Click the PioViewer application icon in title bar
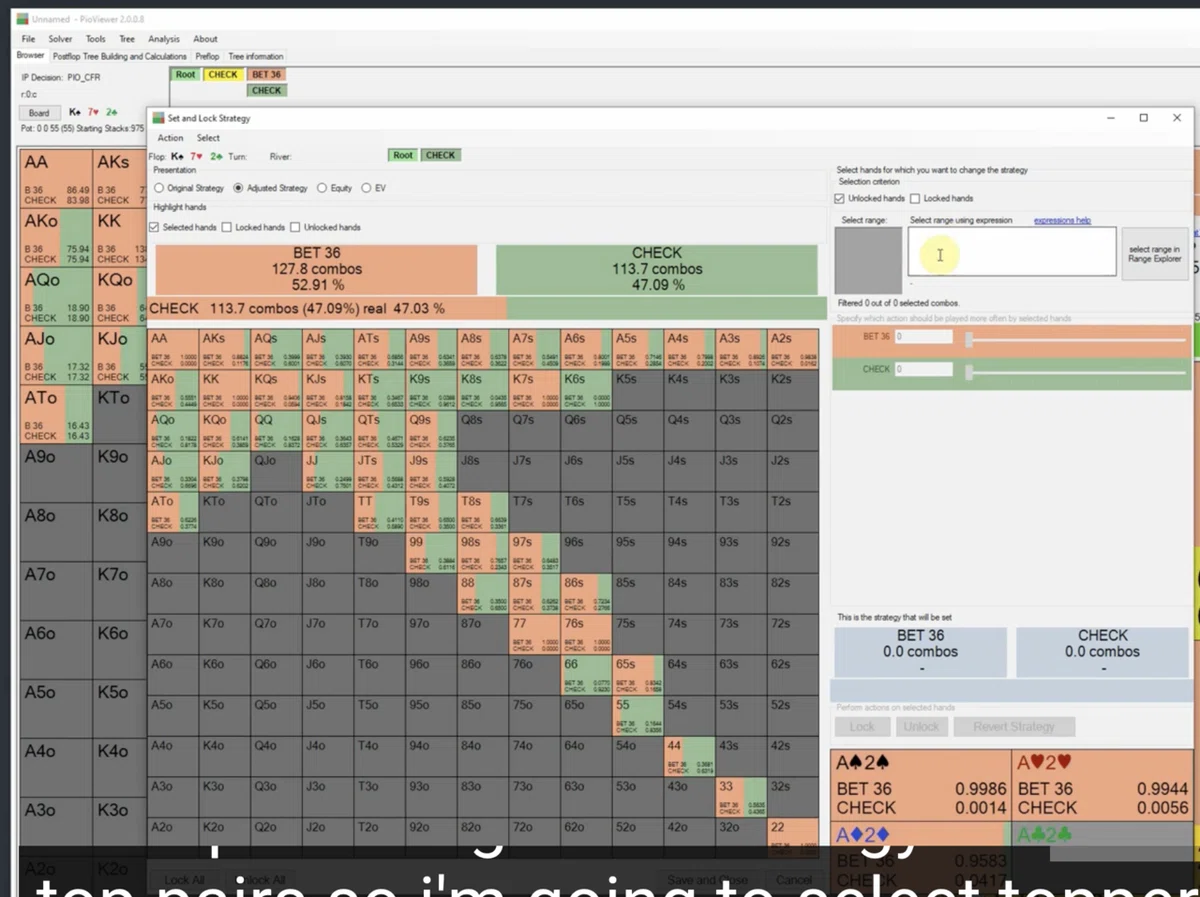 coord(23,19)
